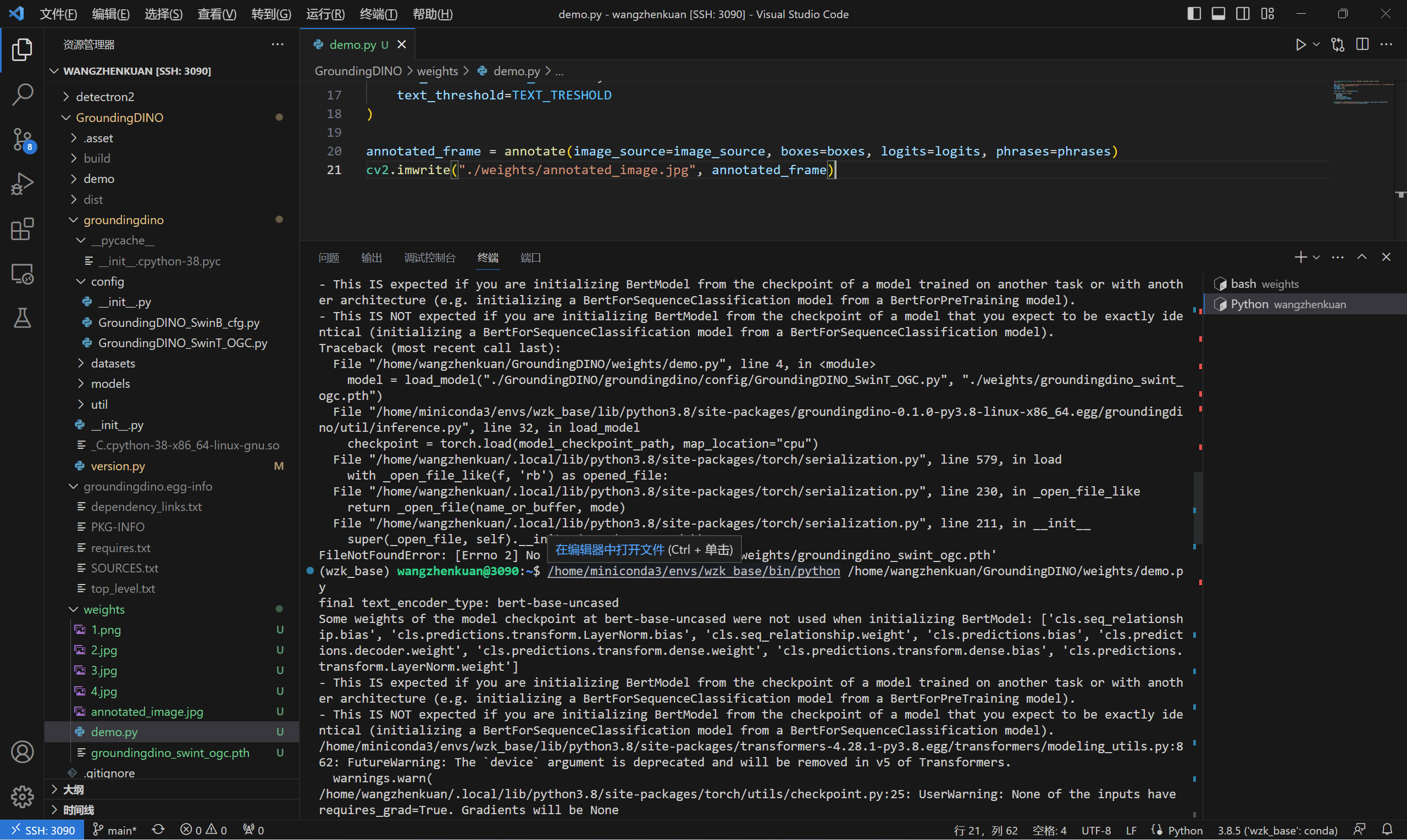Open Explorer views and more actions ellipsis
Screen dimensions: 1407x840
[278, 44]
